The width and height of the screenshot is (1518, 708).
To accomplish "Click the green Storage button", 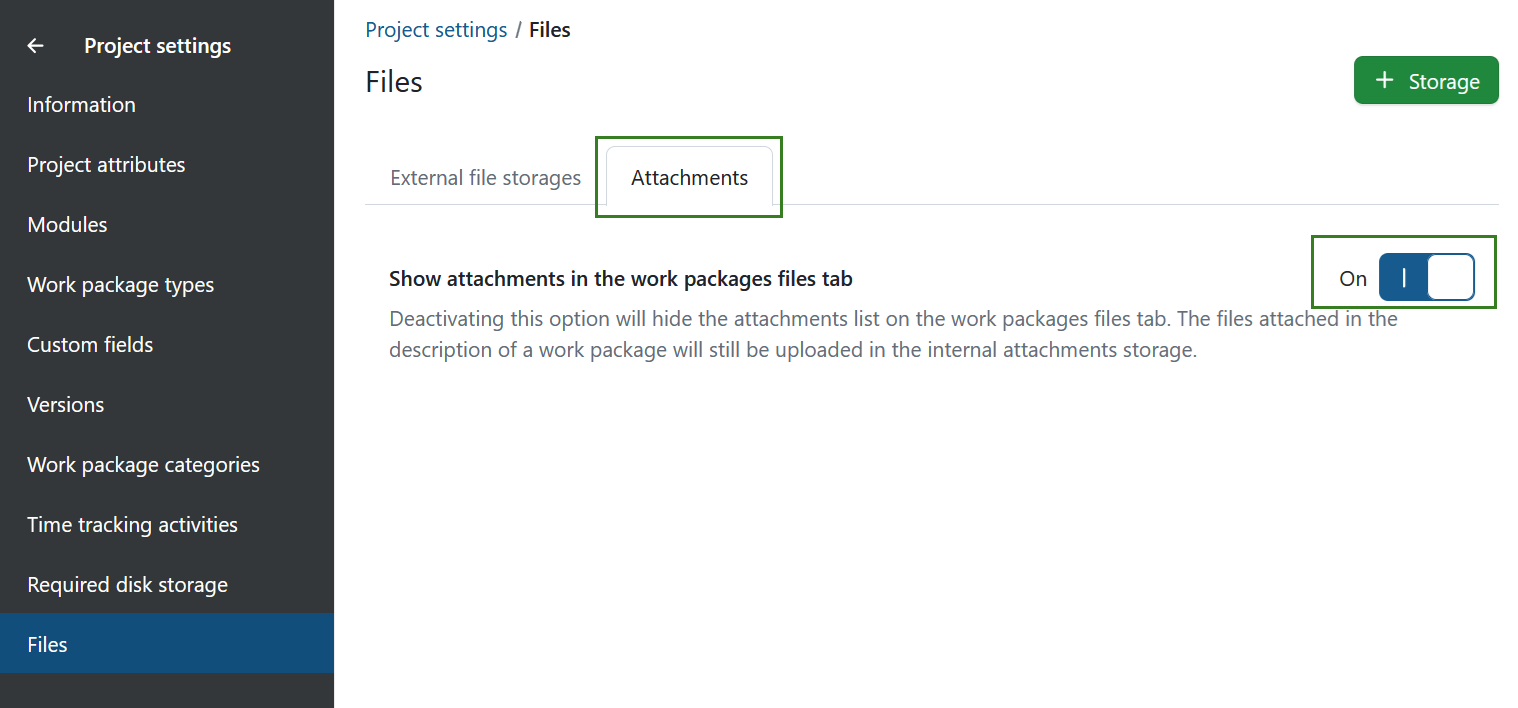I will [x=1425, y=81].
